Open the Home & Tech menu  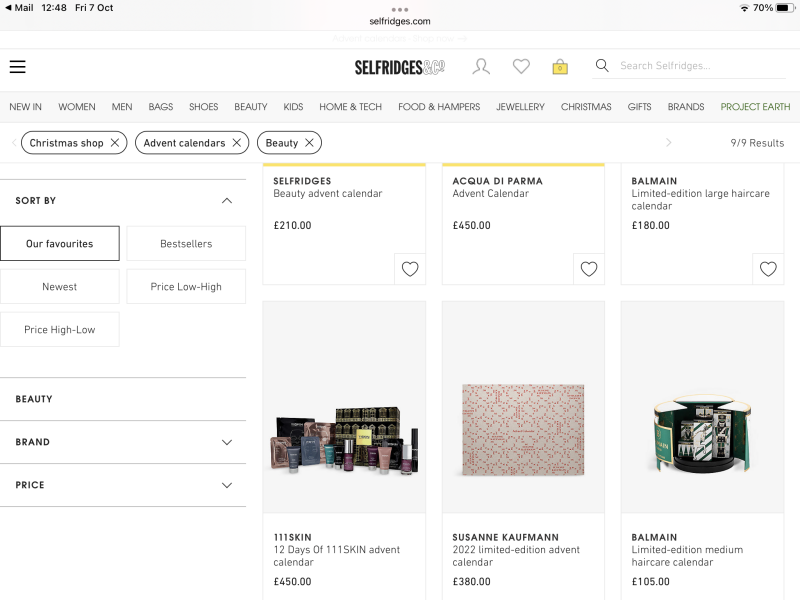click(351, 107)
